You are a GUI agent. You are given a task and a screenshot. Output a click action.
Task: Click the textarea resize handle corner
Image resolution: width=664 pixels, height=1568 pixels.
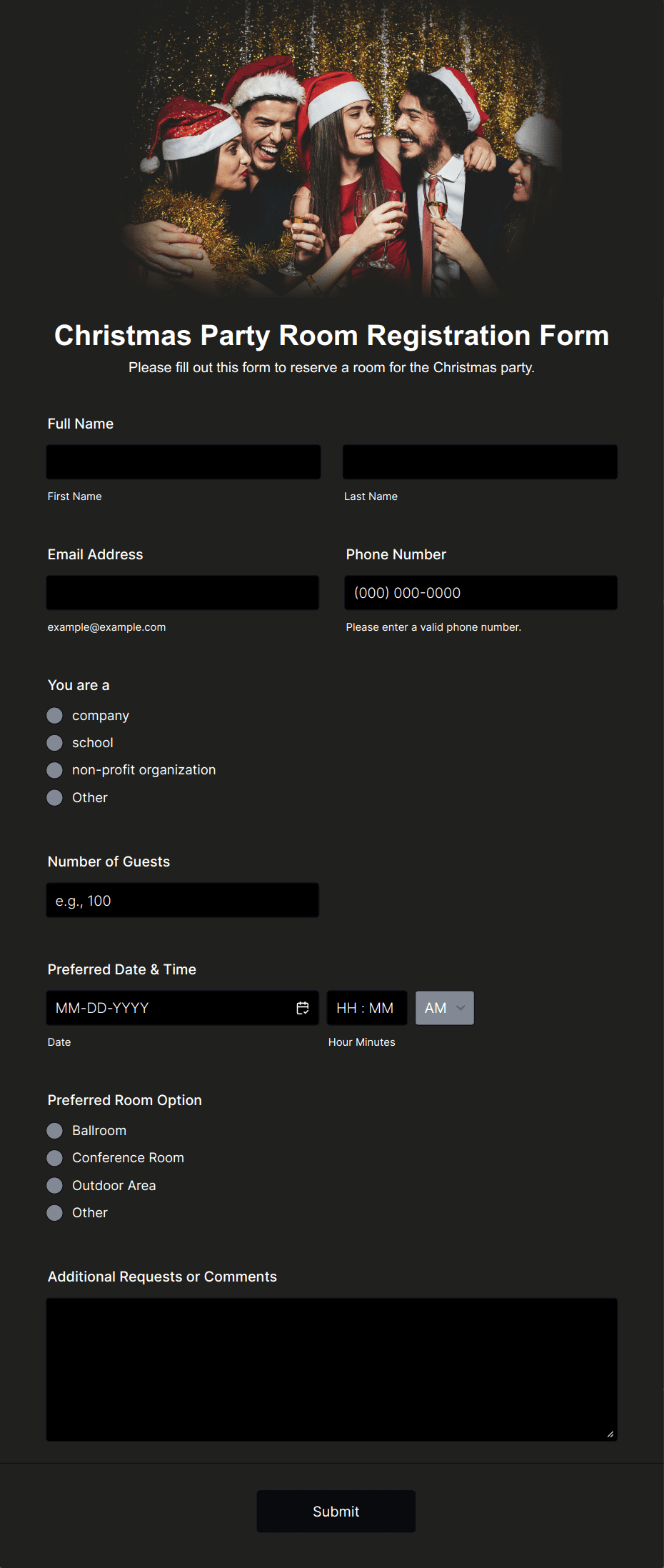pyautogui.click(x=610, y=1434)
